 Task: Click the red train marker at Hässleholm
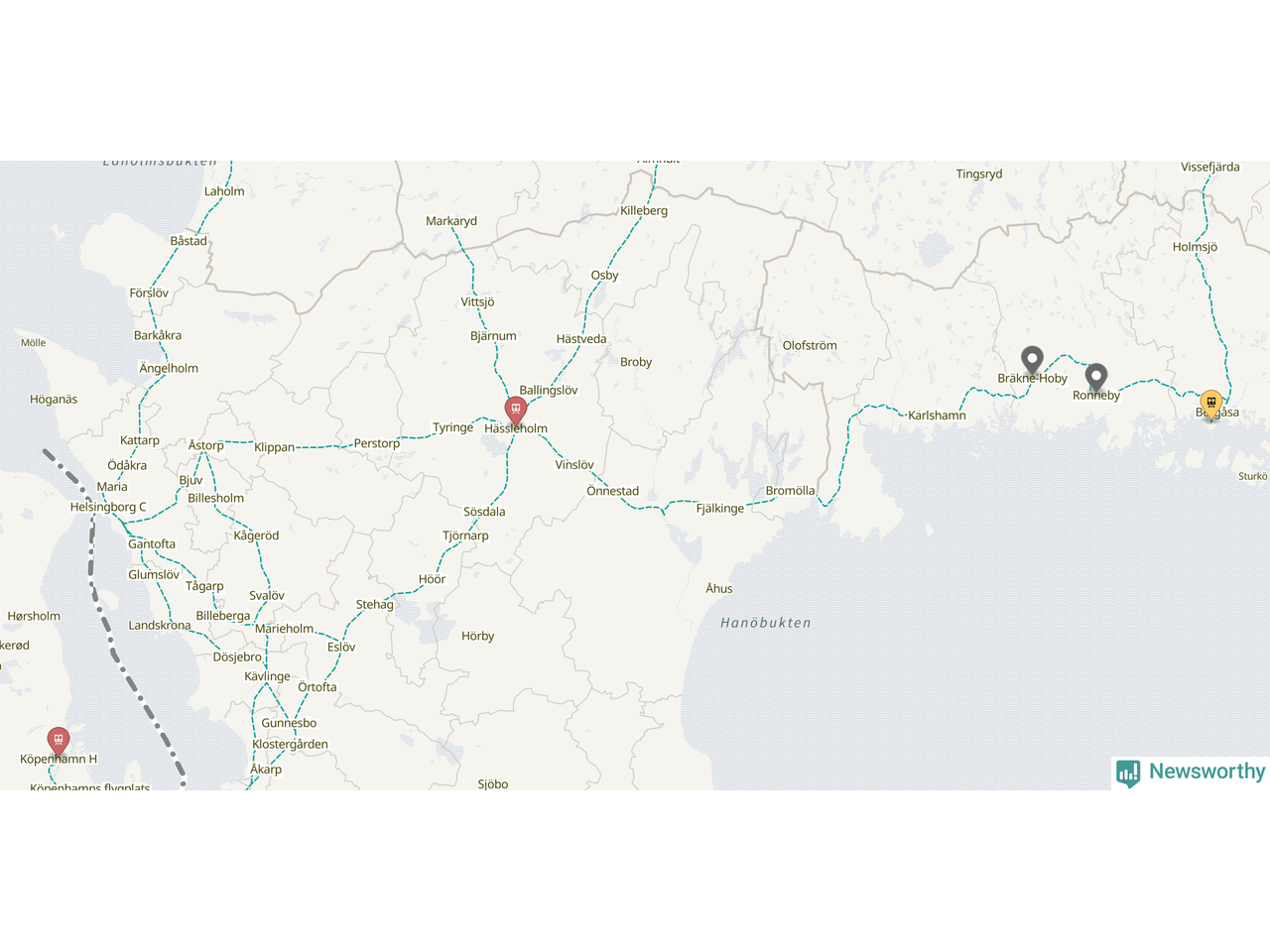click(x=515, y=411)
